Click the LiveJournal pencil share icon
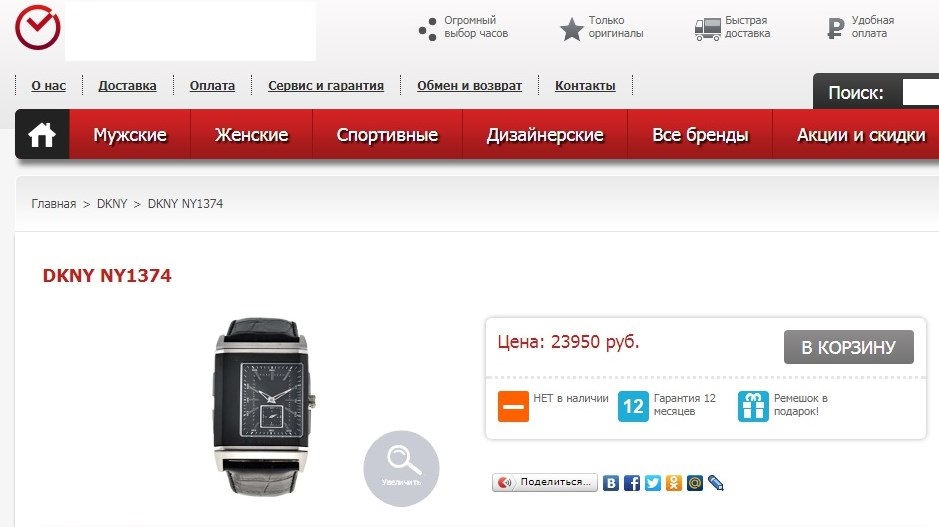 tap(716, 483)
